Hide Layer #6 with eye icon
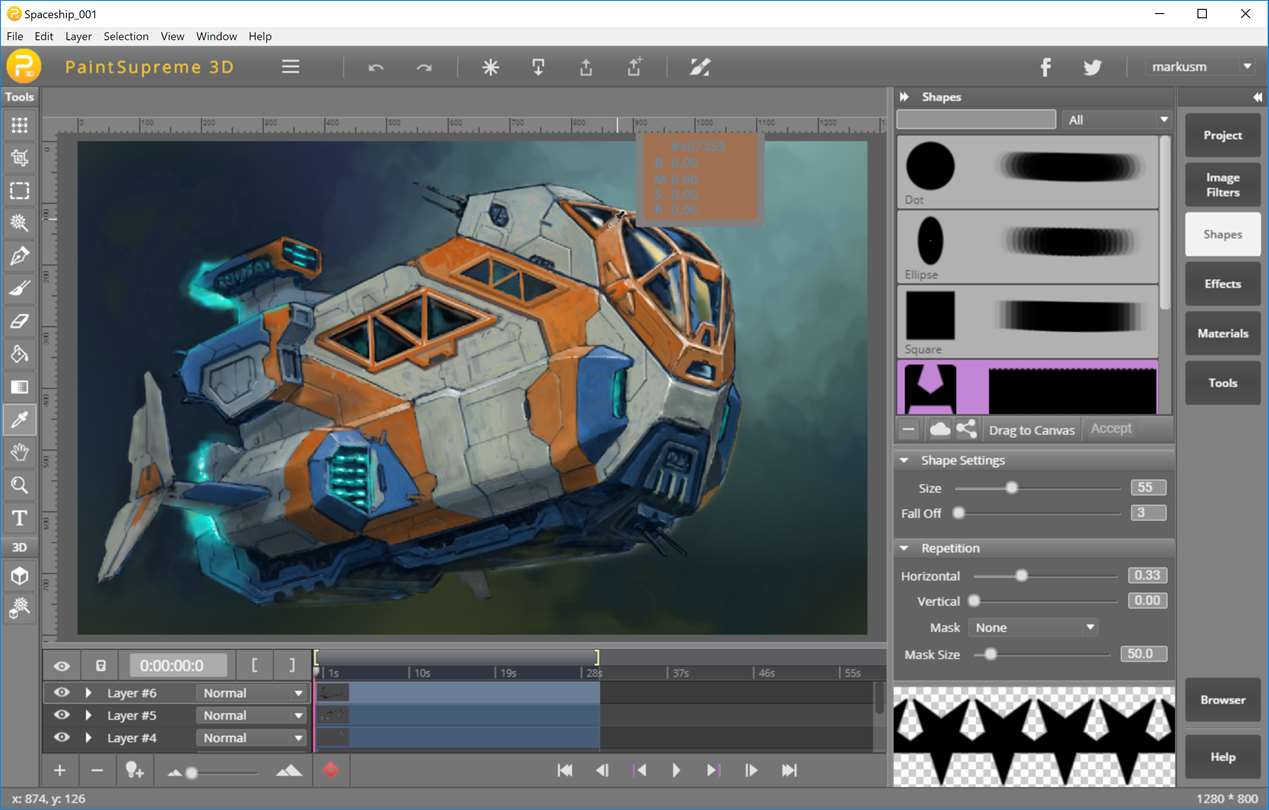1269x810 pixels. click(x=61, y=692)
